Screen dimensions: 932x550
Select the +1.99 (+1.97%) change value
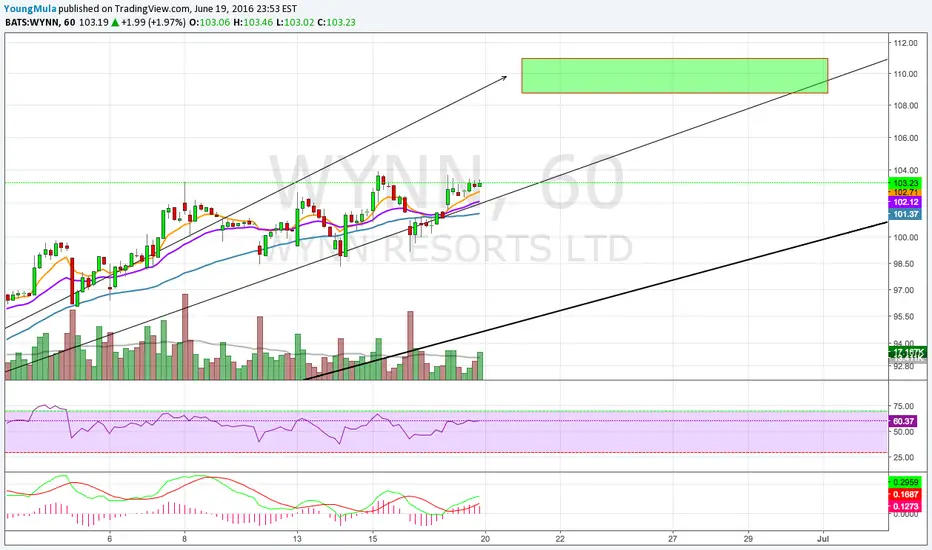(x=153, y=23)
